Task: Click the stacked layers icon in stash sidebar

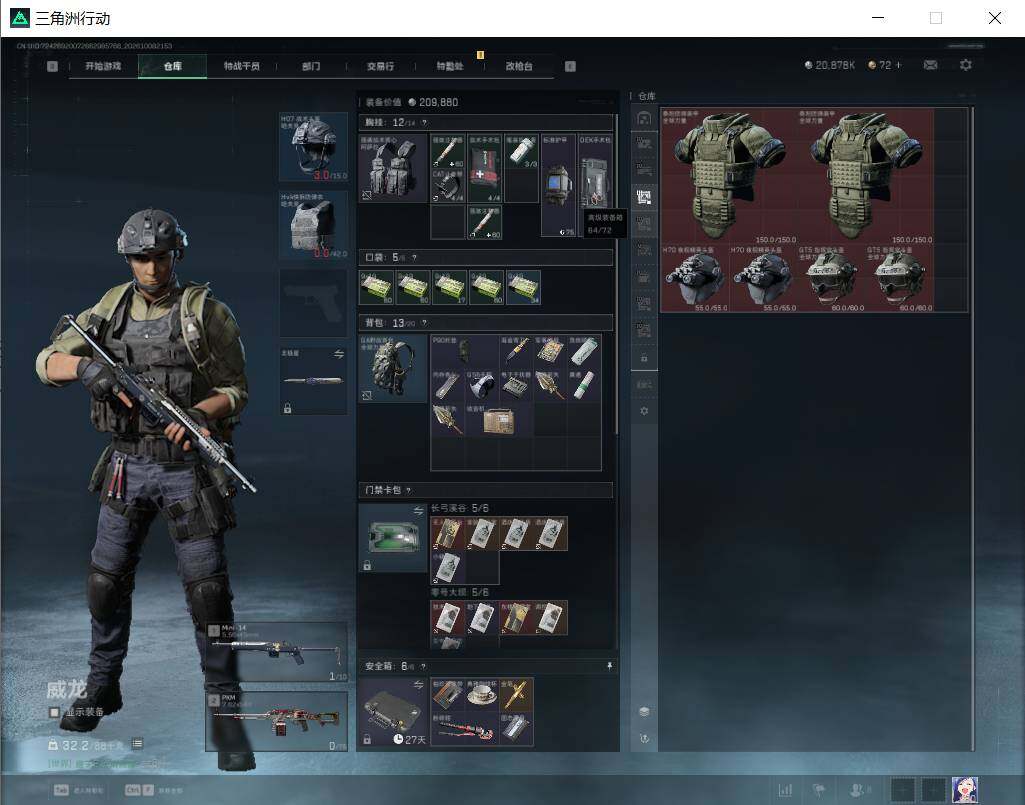Action: [644, 711]
